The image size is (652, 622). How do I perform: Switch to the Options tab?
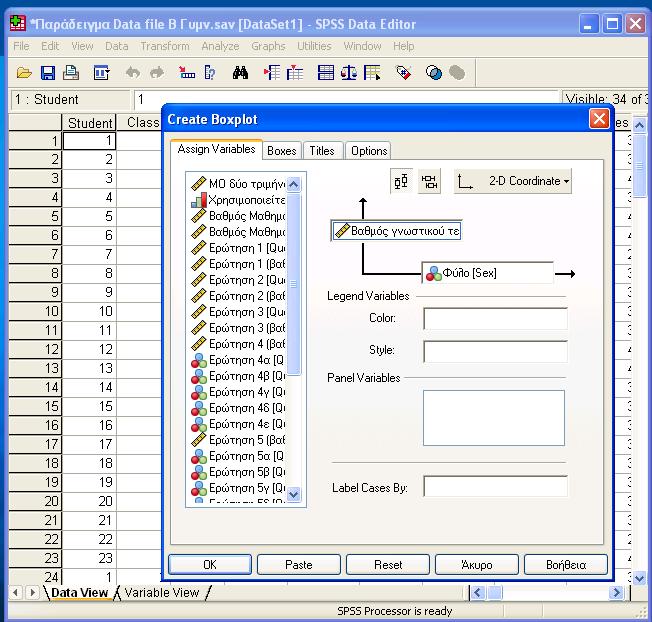pyautogui.click(x=369, y=151)
